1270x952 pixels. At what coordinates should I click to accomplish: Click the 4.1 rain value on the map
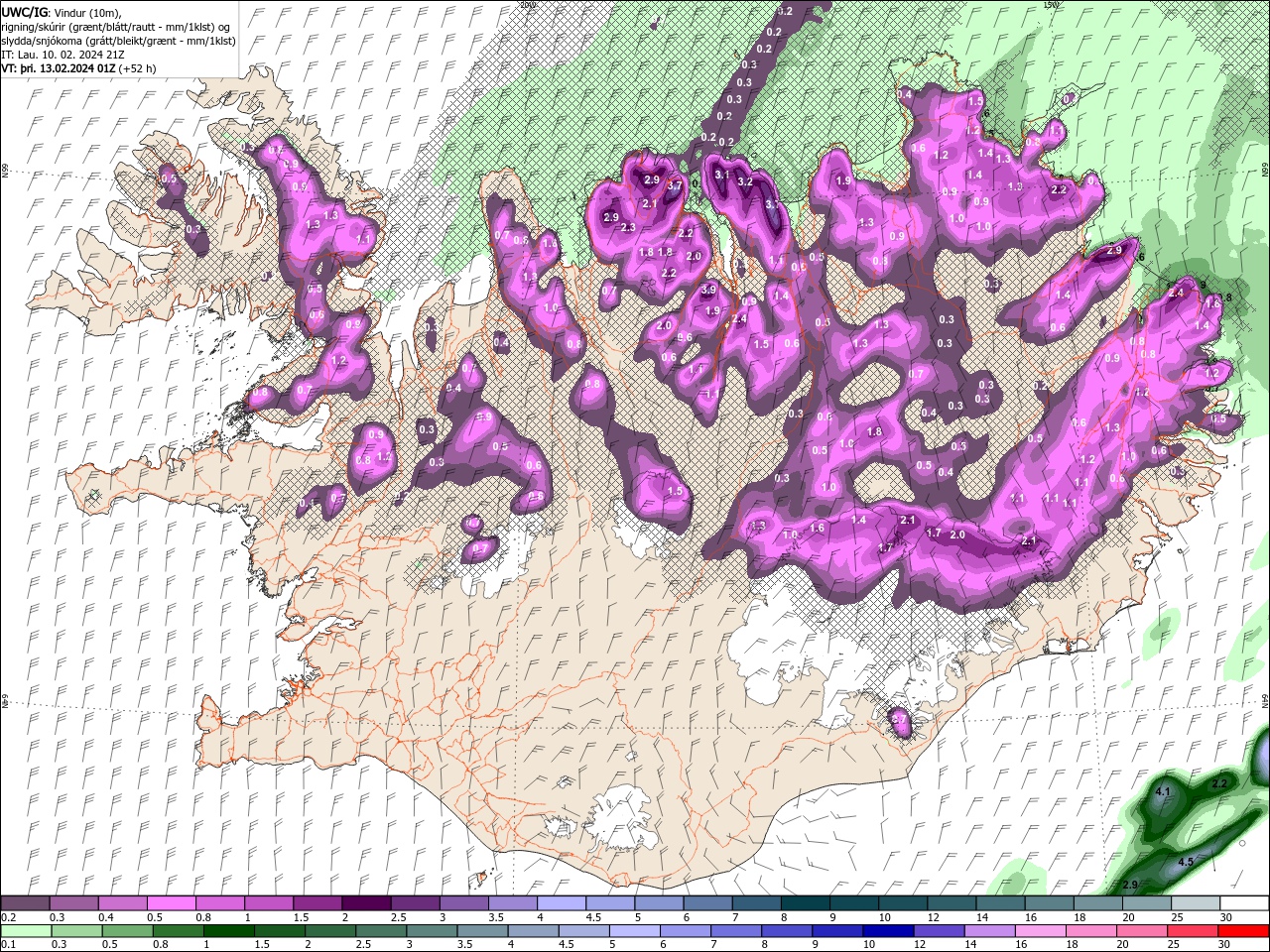click(1164, 791)
